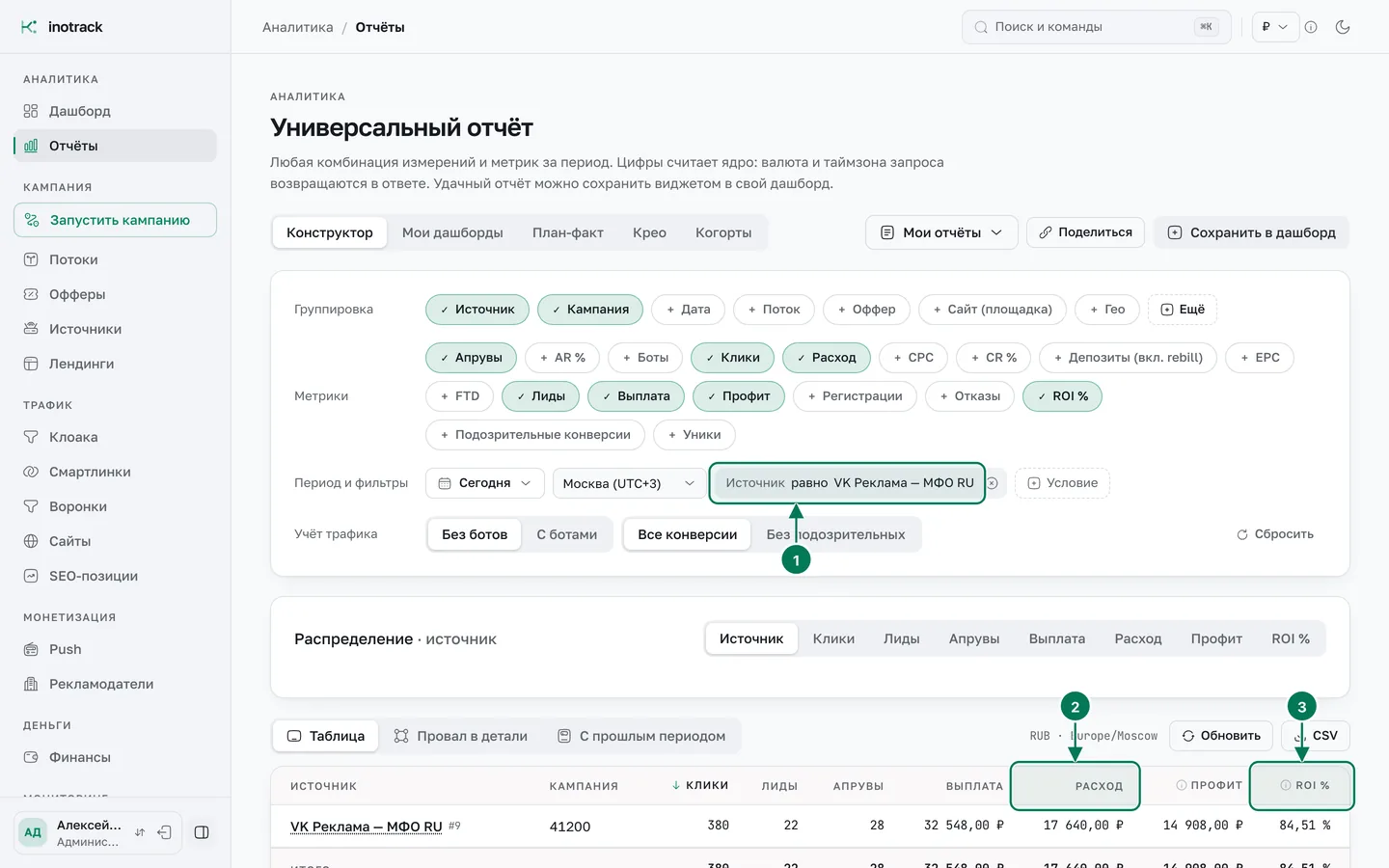This screenshot has height=868, width=1389.
Task: Open the Сегодня period dropdown
Action: point(485,483)
